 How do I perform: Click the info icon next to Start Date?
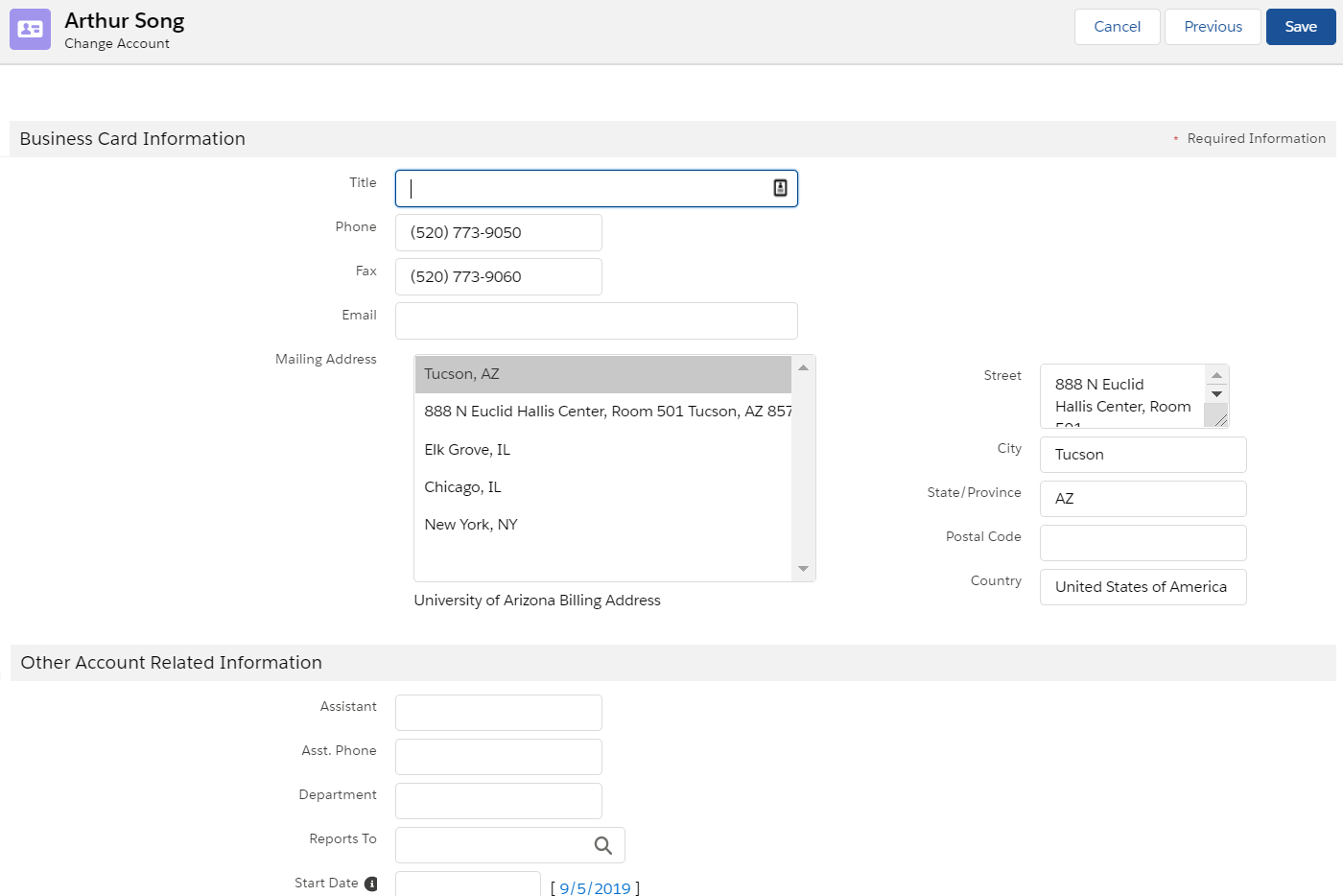(x=373, y=883)
